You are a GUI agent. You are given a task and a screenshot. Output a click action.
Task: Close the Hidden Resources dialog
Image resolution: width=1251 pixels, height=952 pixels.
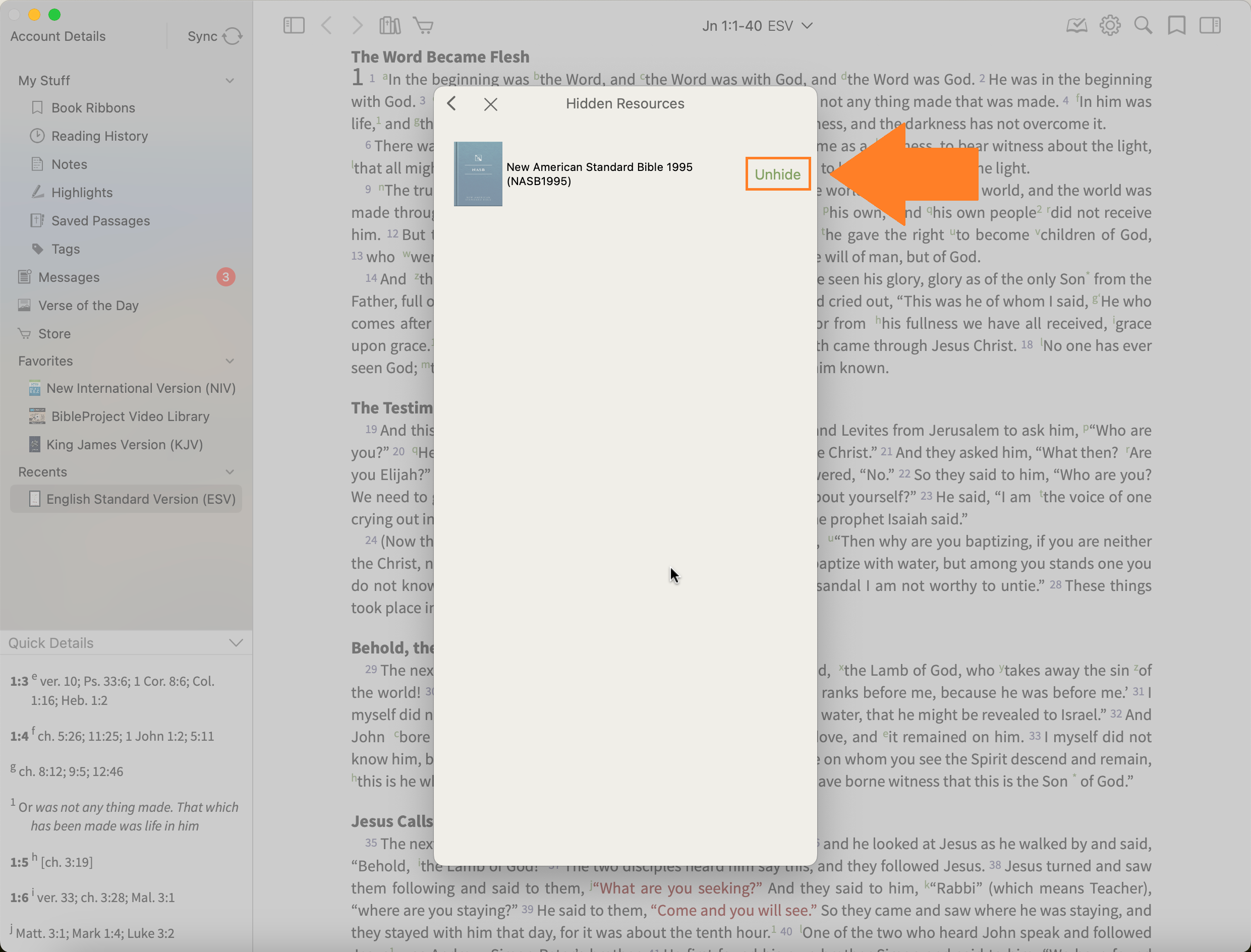490,104
